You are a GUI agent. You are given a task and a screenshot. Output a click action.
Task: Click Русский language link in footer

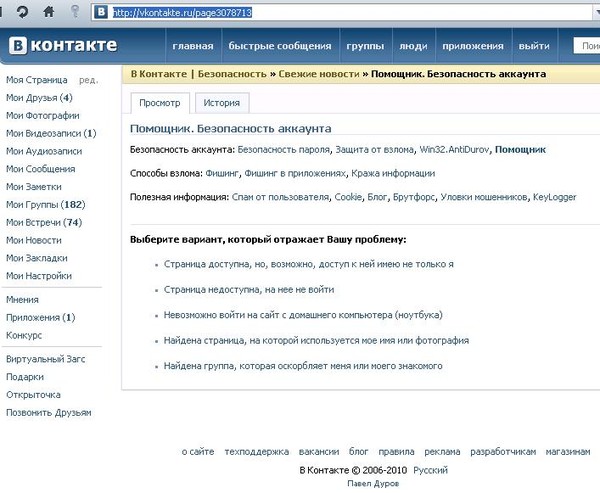430,470
